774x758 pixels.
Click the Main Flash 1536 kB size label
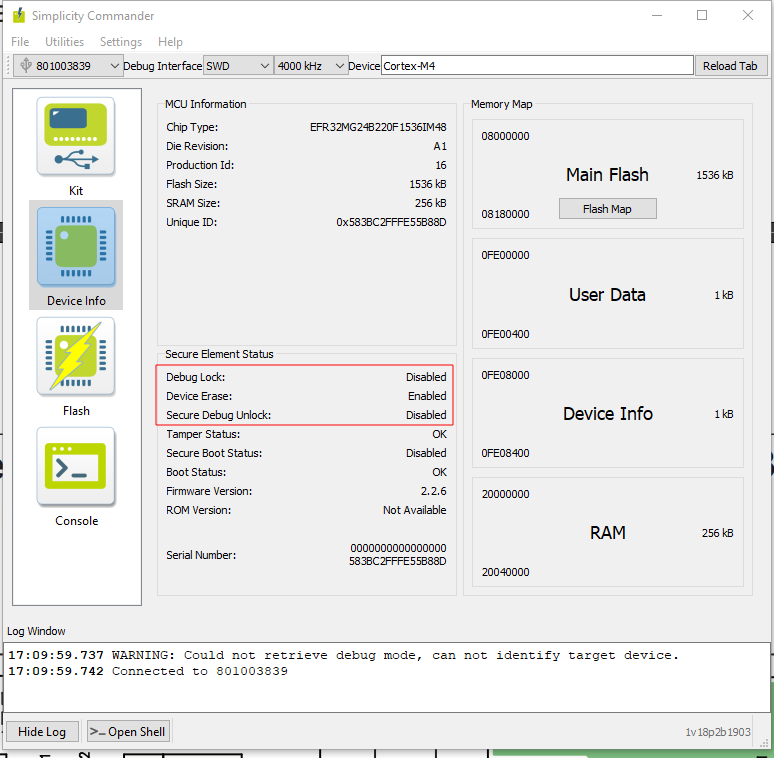[715, 175]
